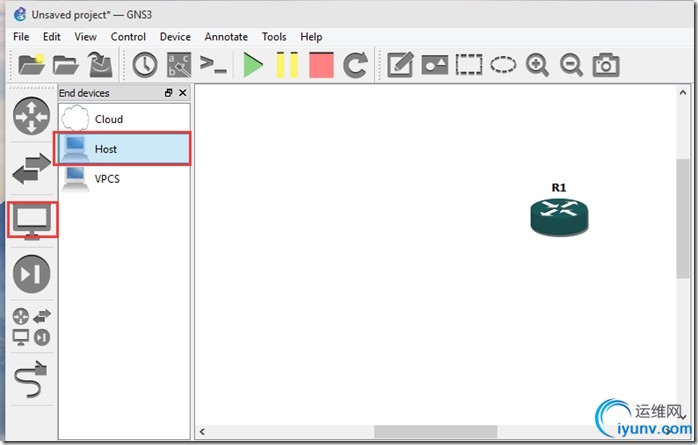Browse switches in device sidebar
698x445 pixels.
(32, 169)
